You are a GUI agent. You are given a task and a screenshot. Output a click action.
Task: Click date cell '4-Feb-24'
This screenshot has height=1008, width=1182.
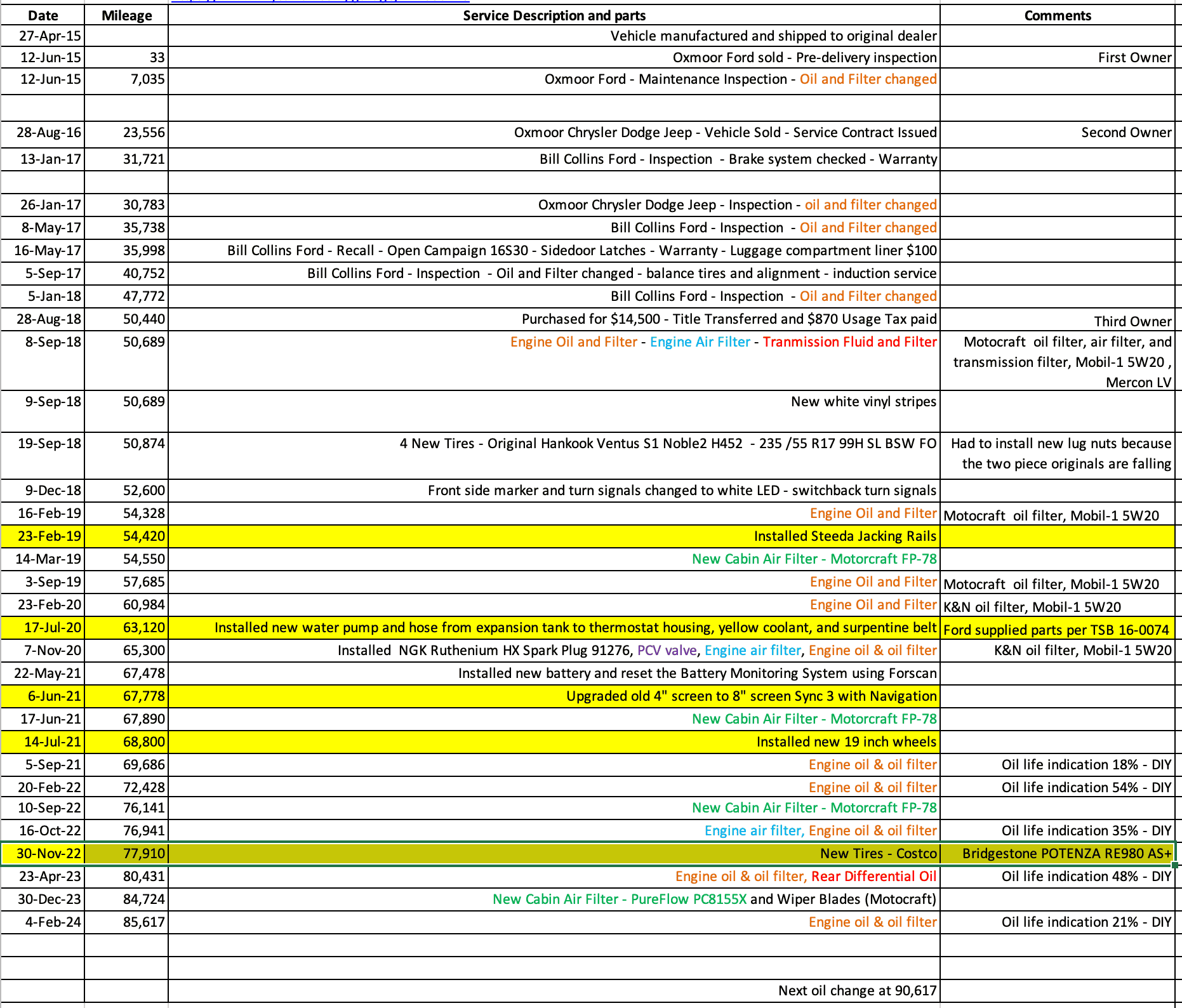coord(43,922)
